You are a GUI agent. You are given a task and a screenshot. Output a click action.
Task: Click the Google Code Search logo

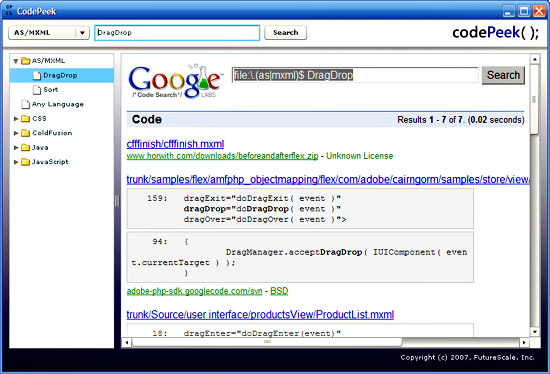pos(175,81)
